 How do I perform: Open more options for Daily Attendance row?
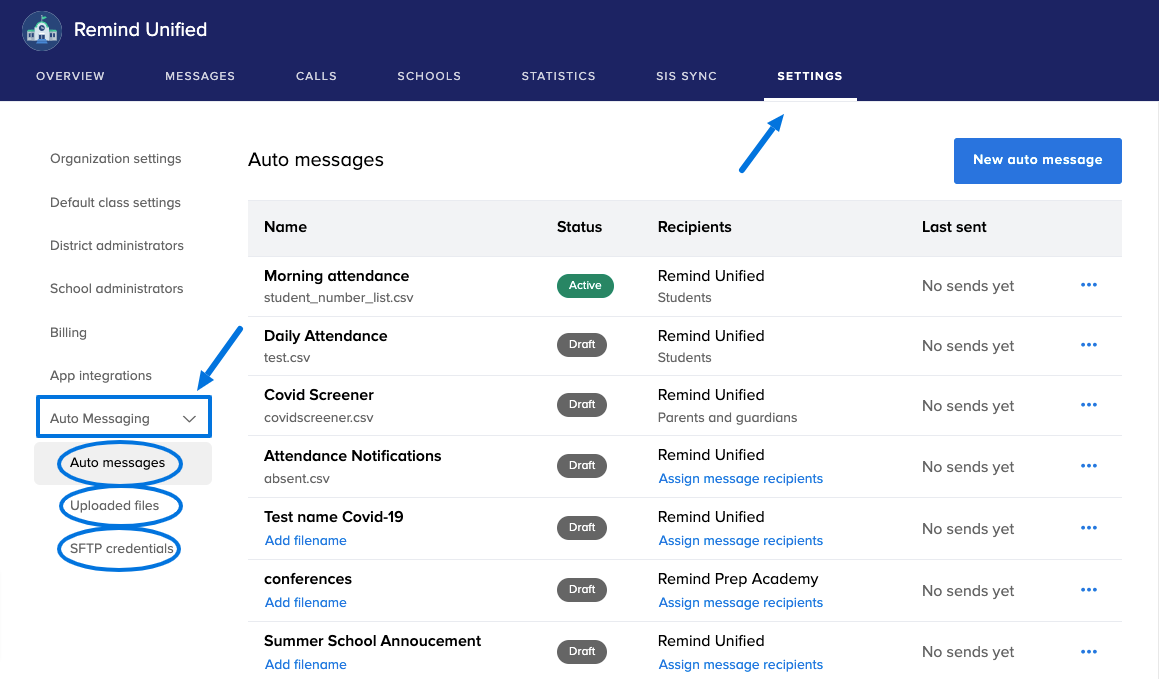point(1089,346)
